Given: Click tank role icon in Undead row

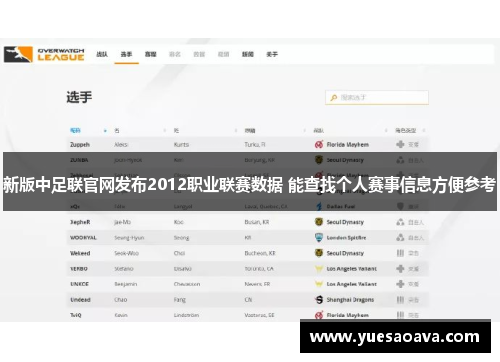Looking at the screenshot, I should pyautogui.click(x=400, y=300).
